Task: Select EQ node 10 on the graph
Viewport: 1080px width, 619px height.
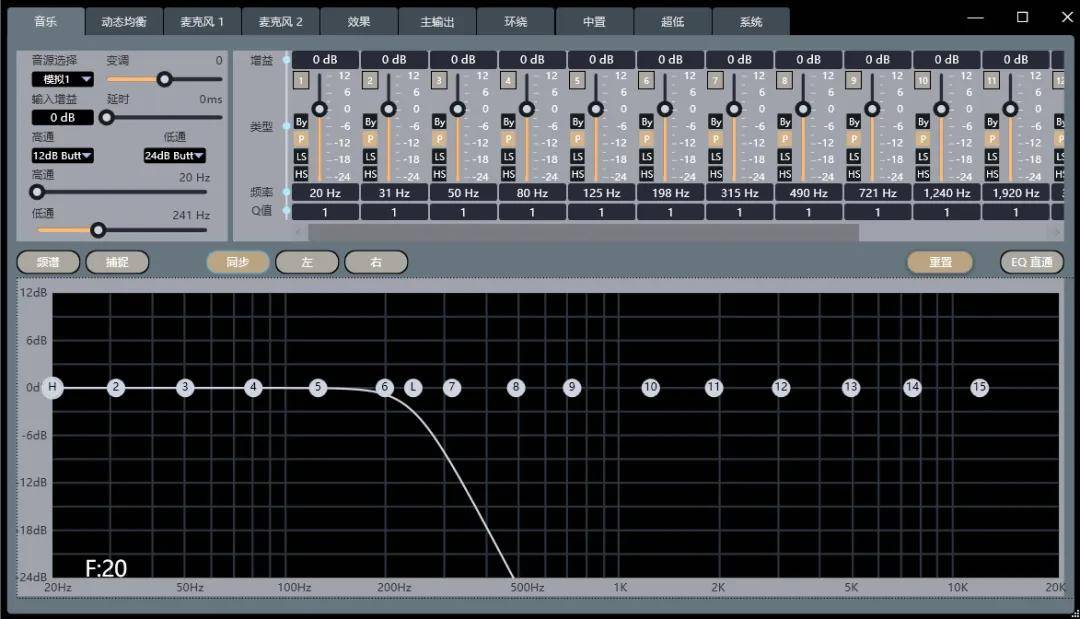Action: 650,387
